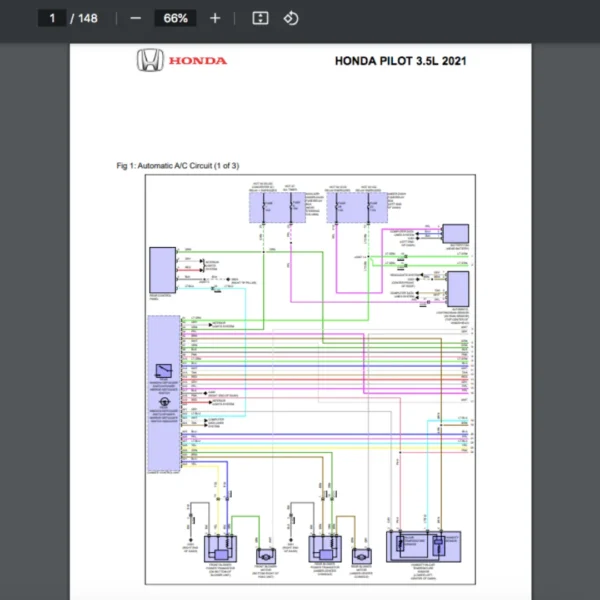Click the page number input field
Viewport: 600px width, 600px height.
[52, 18]
